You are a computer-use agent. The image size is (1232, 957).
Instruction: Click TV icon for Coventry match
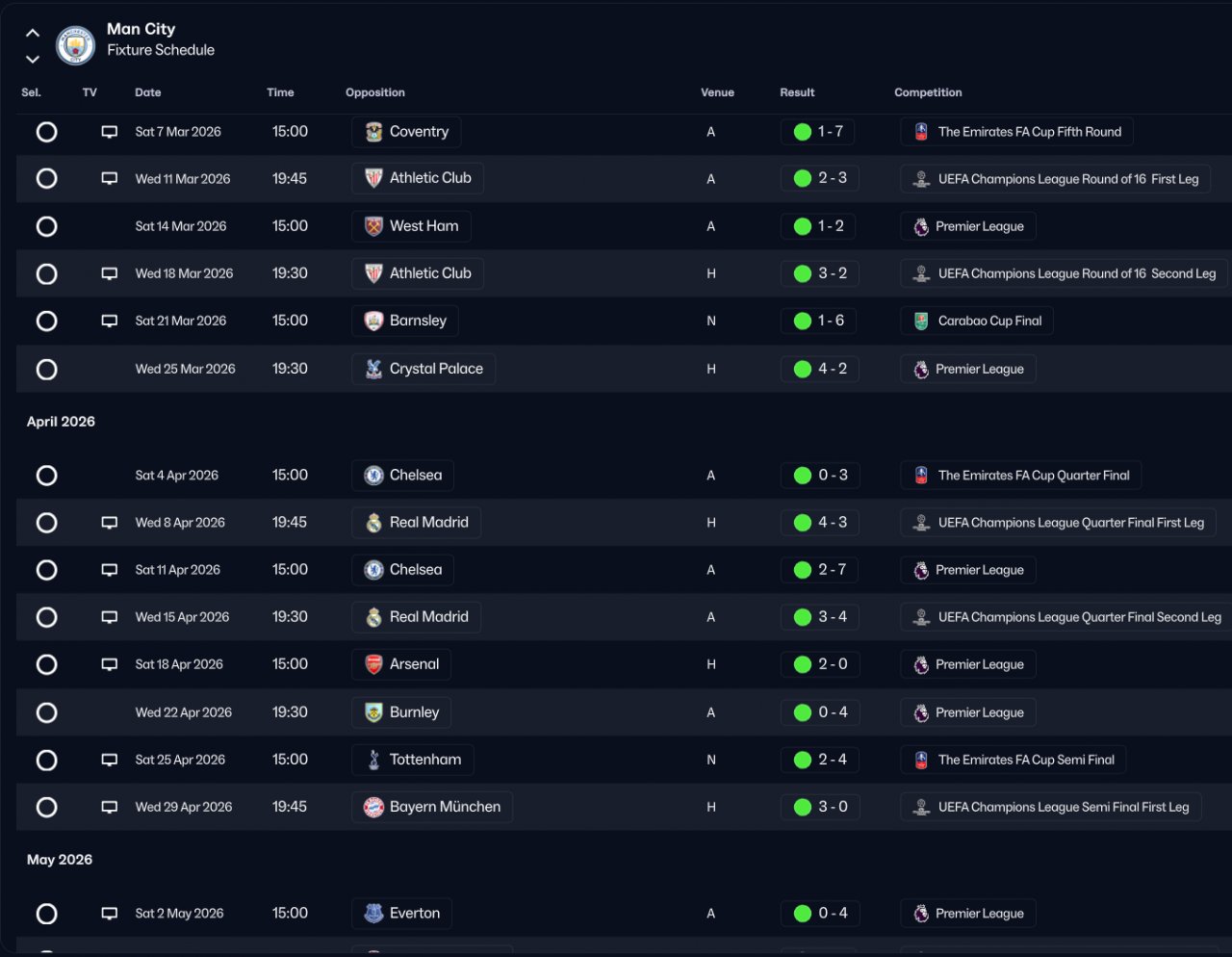point(110,132)
